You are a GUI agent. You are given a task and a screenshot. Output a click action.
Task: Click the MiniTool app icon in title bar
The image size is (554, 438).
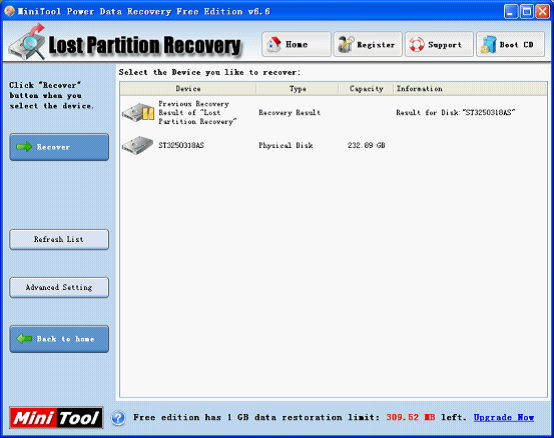click(x=9, y=11)
